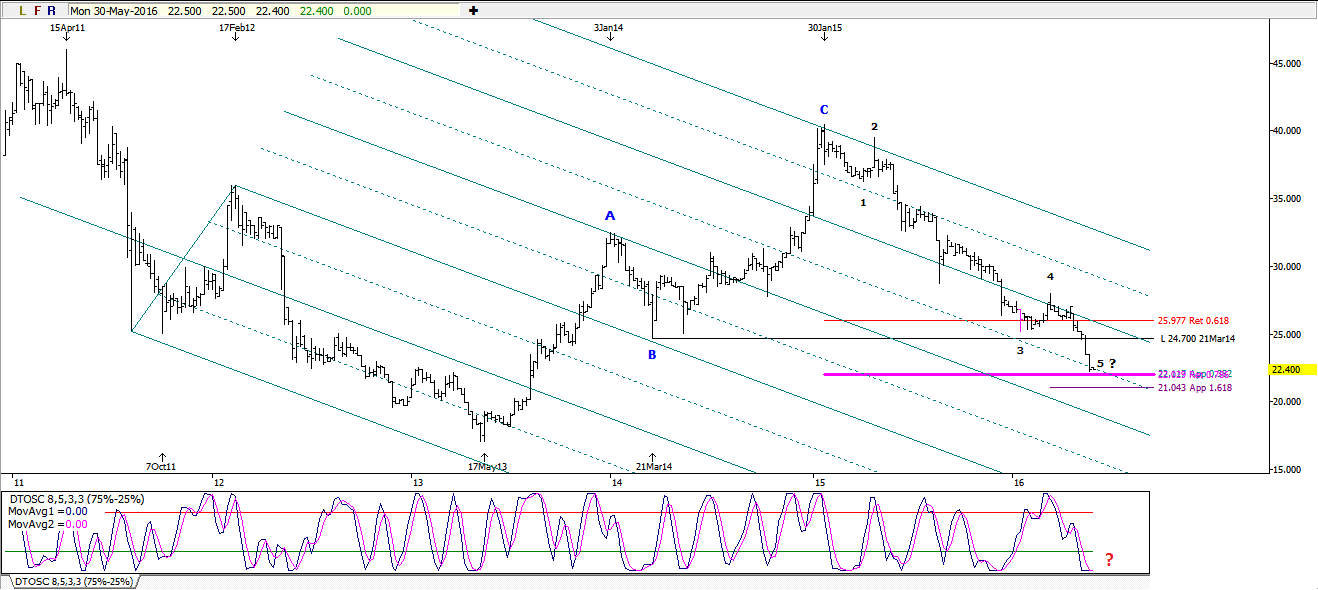Click the 15Apr11 date marker
This screenshot has width=1318, height=590.
pos(67,28)
